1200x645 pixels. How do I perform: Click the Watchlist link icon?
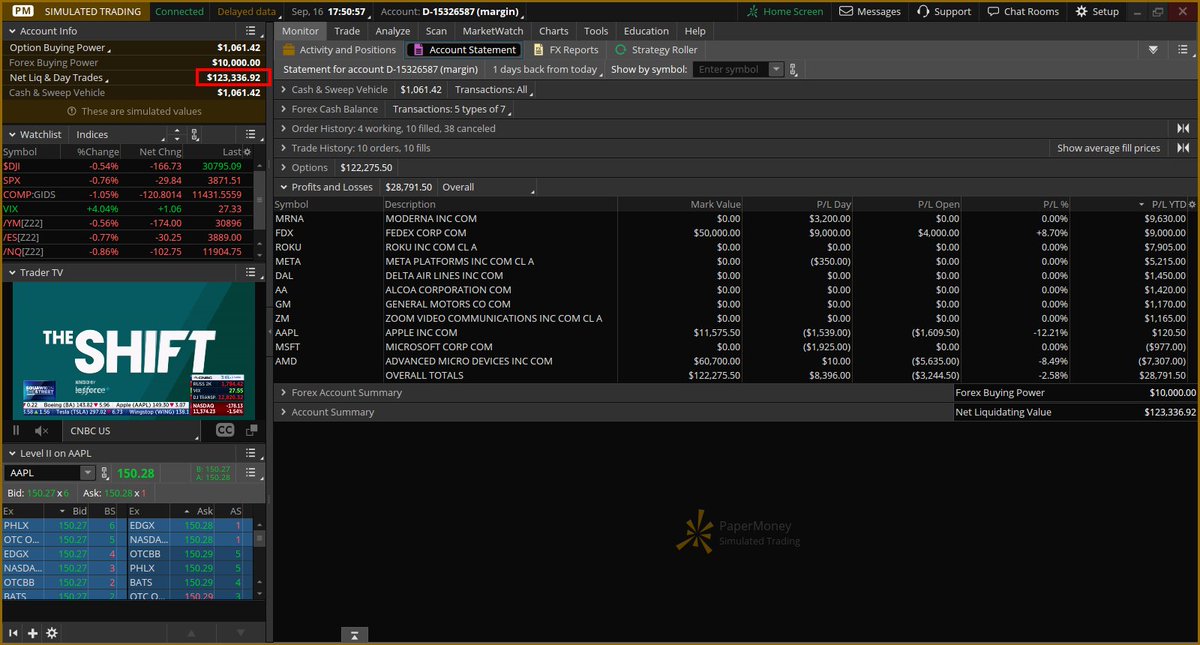point(195,134)
